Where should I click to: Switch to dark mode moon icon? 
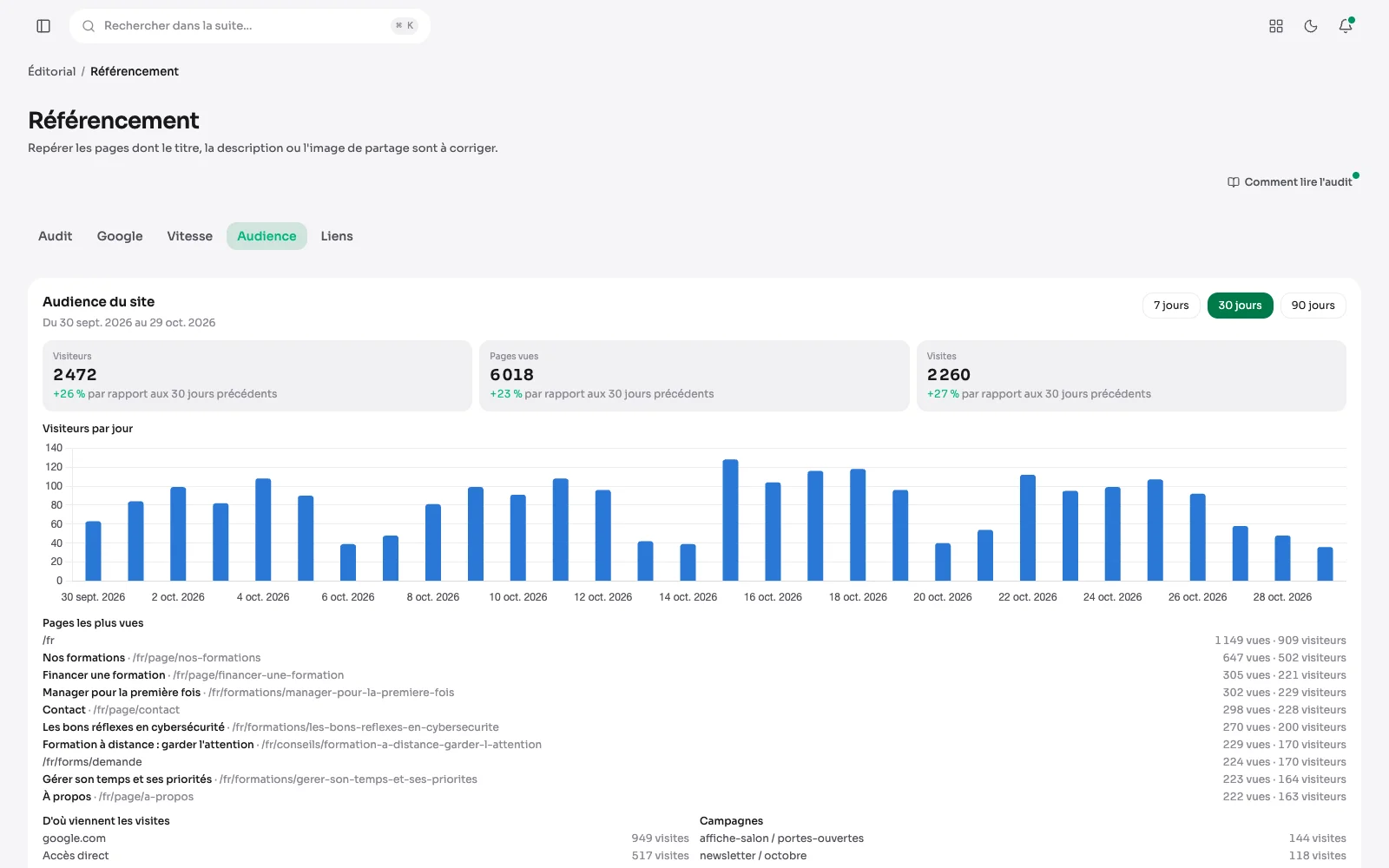(1311, 26)
